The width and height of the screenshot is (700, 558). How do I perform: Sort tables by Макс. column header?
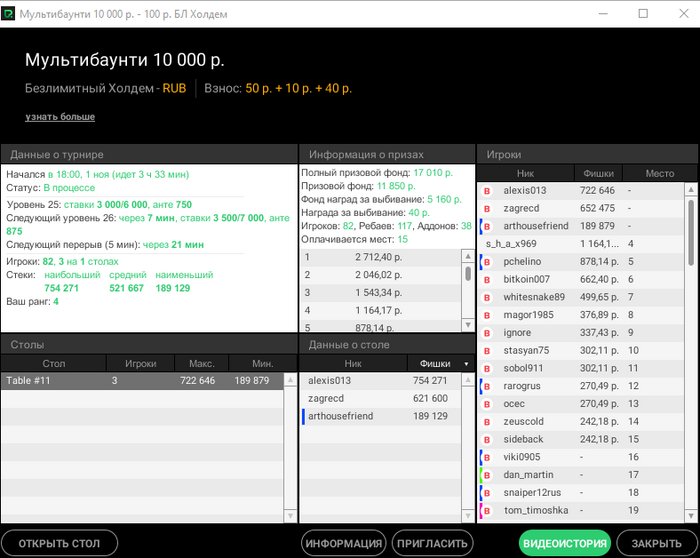tap(202, 364)
